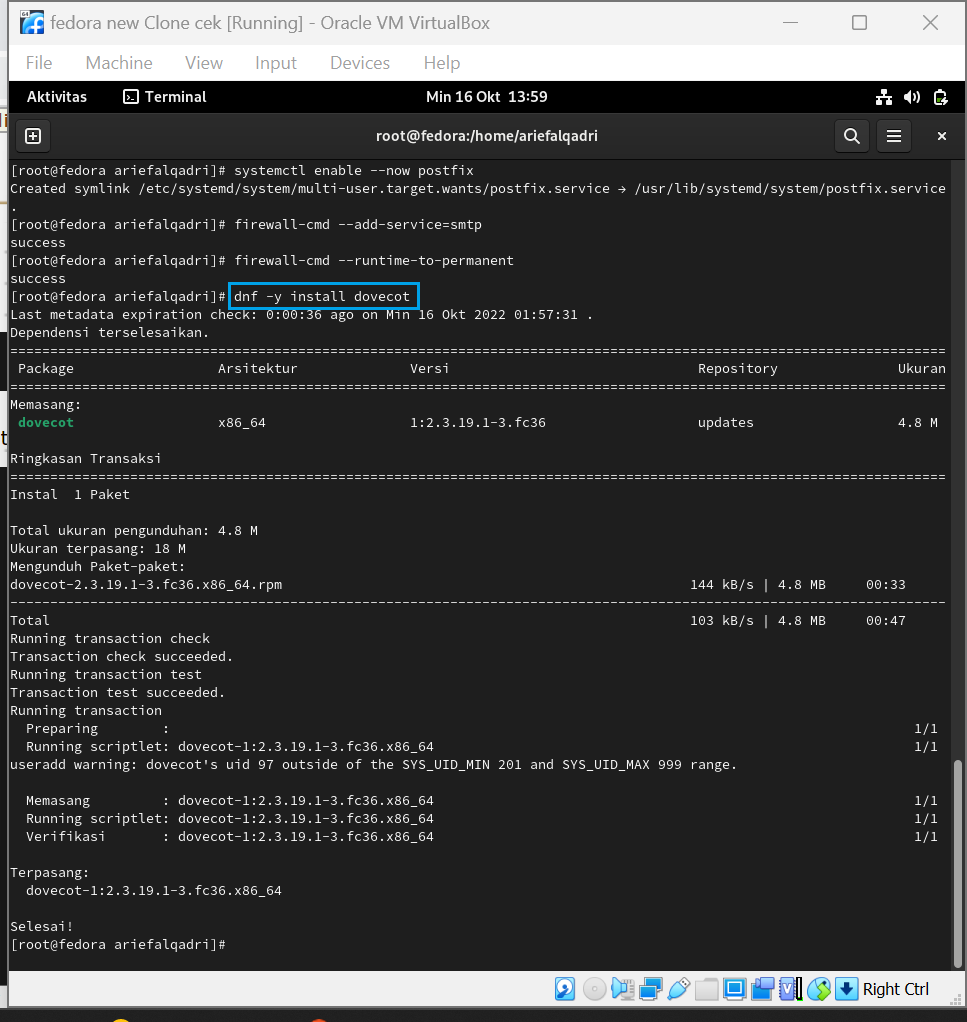Open the Devices menu
The width and height of the screenshot is (967, 1022).
tap(360, 63)
